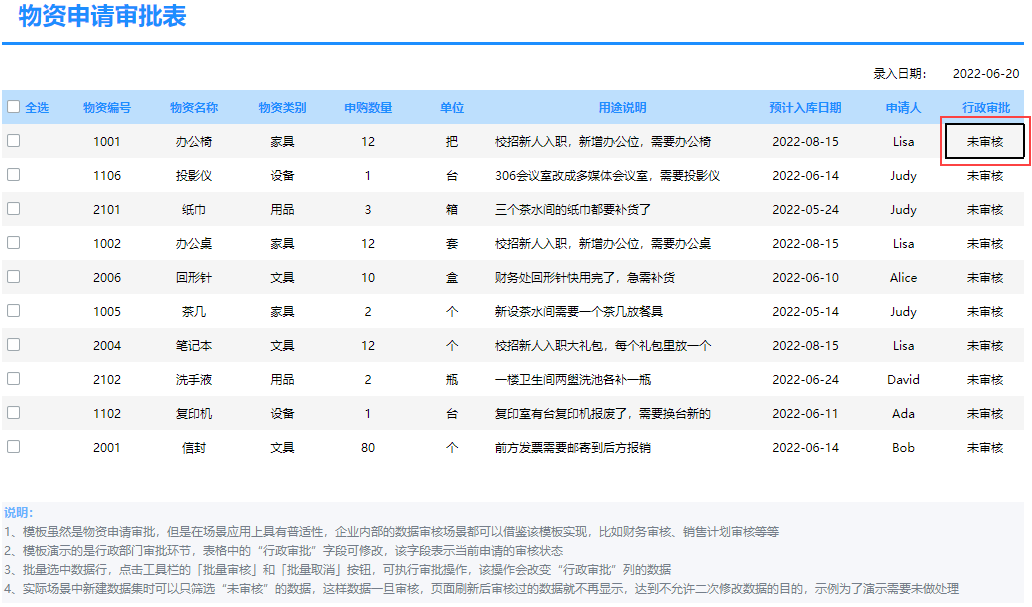
Task: Click the 申请人 column header
Action: 903,107
